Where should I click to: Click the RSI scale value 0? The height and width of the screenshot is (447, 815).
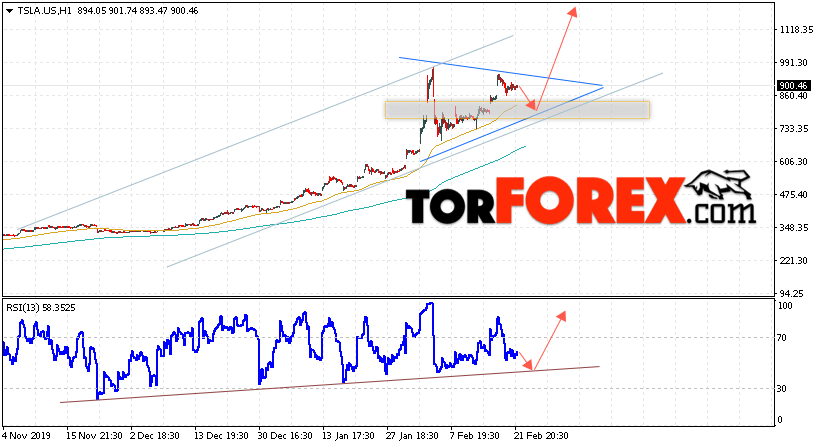781,420
